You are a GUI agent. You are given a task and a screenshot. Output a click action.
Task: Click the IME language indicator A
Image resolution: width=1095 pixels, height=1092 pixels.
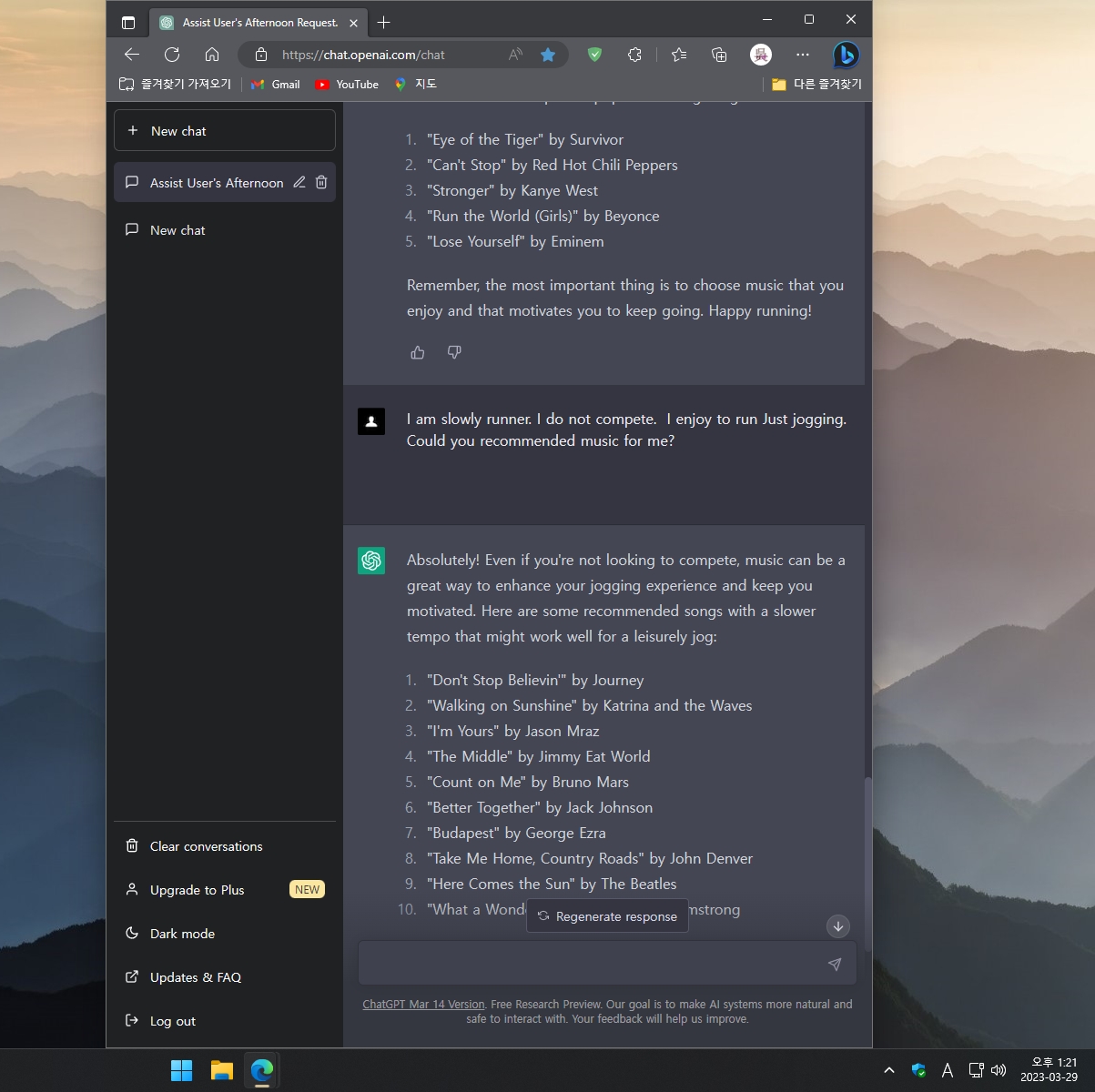point(948,1070)
